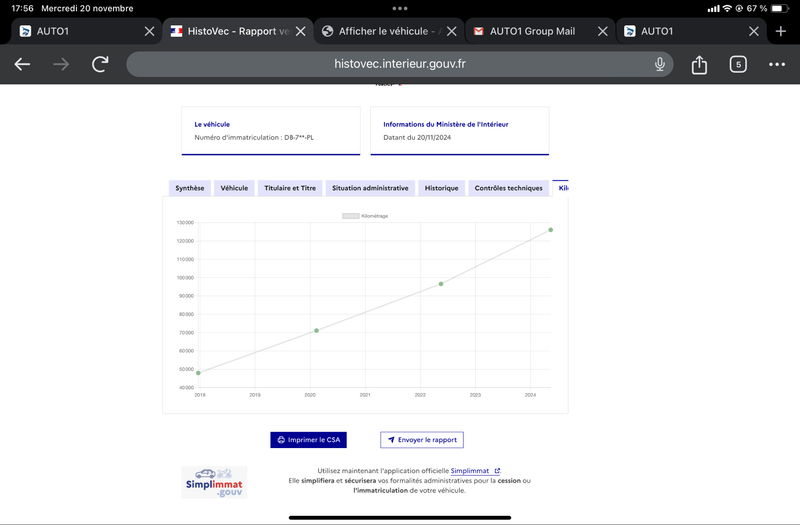
Task: Open the Contrôles techniques tab
Action: click(508, 188)
